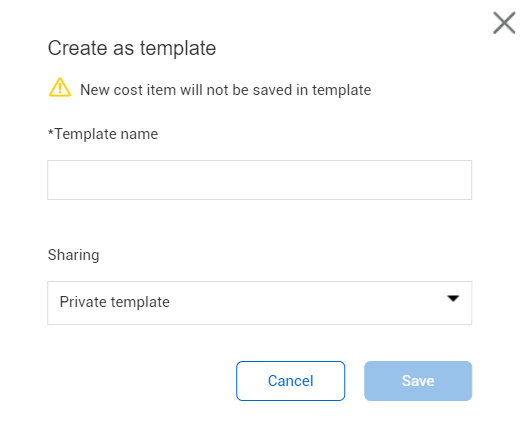Click the '*Template name' label
The height and width of the screenshot is (434, 521).
point(103,134)
